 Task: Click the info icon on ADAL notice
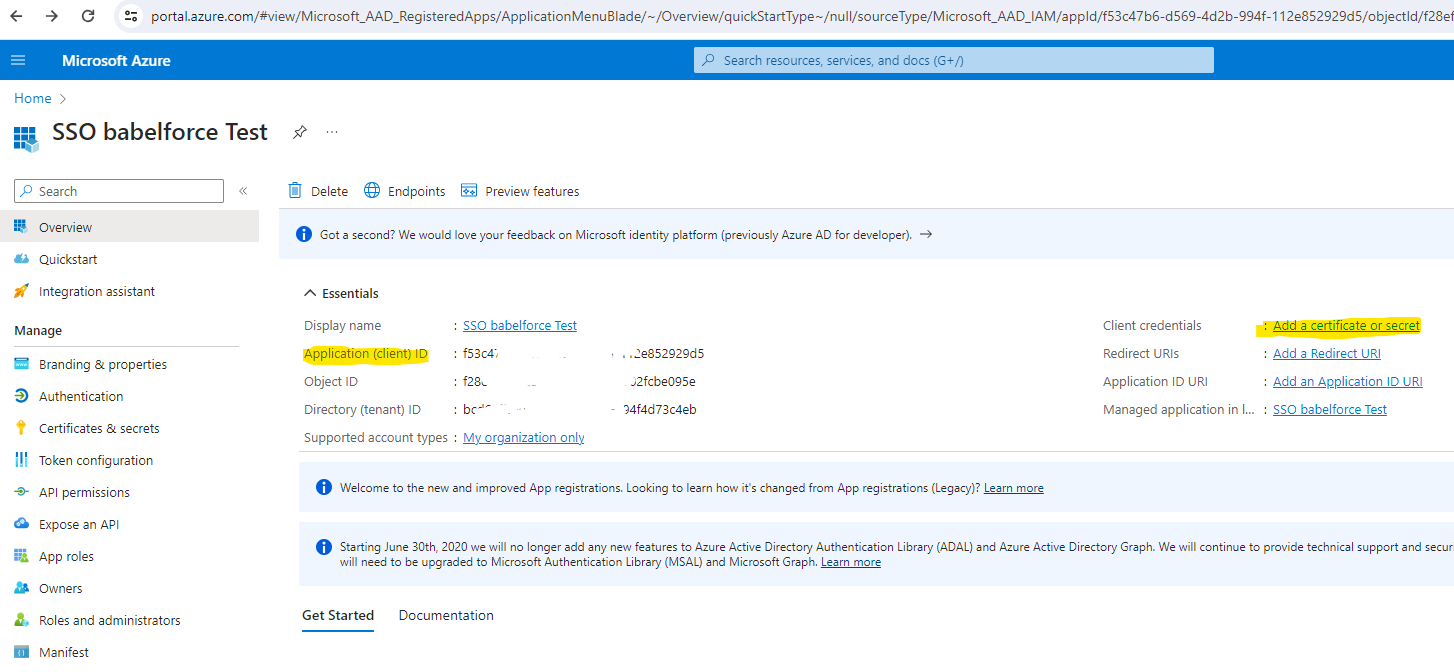click(x=324, y=547)
